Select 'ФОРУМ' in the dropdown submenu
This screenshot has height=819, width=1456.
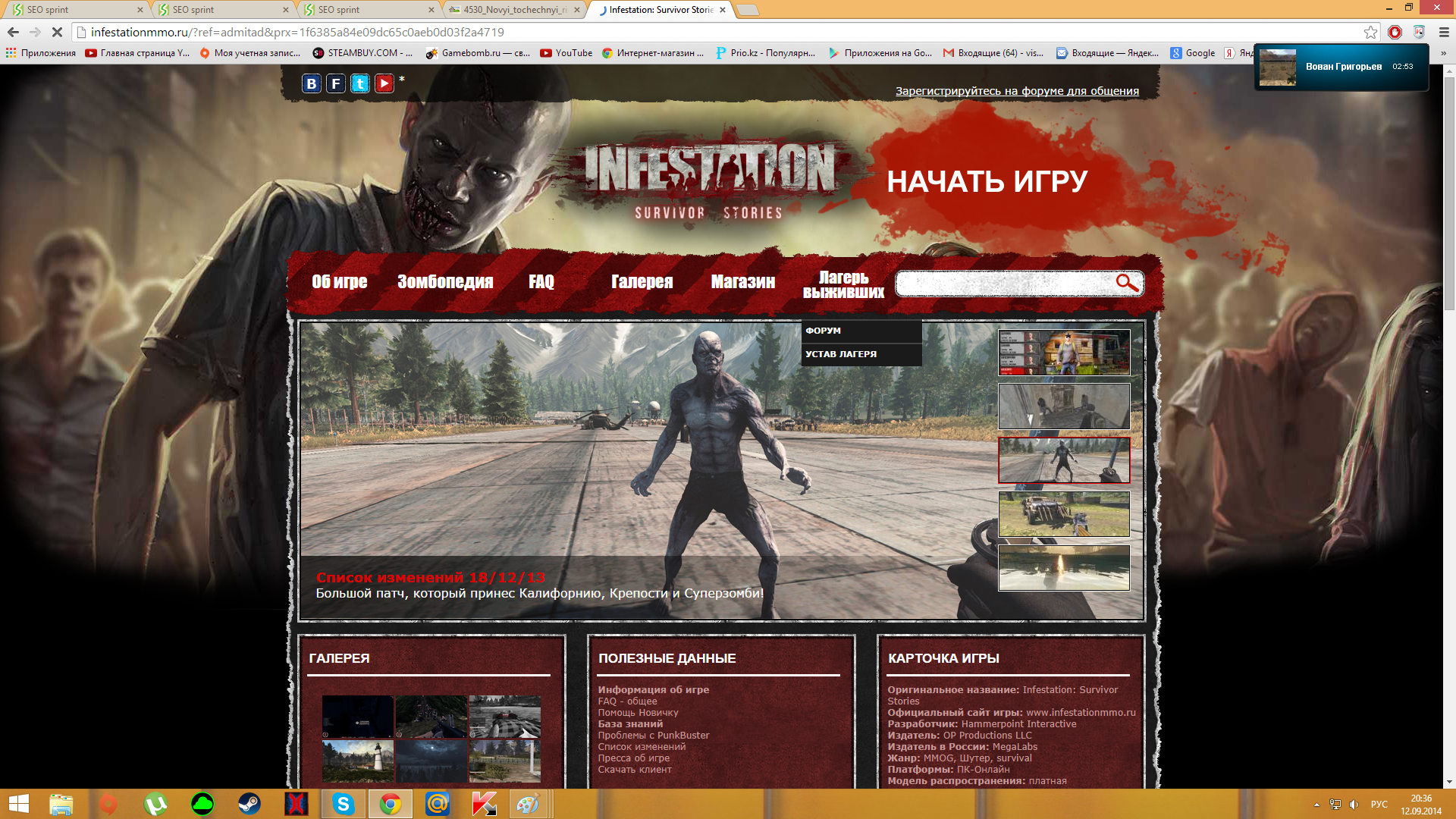[x=861, y=331]
